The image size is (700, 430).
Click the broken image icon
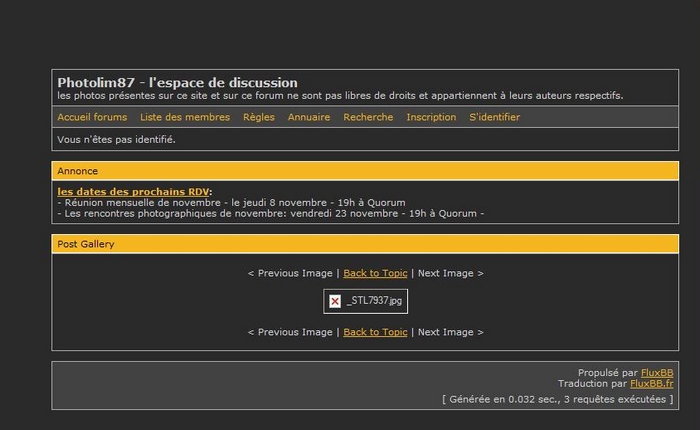pos(335,301)
